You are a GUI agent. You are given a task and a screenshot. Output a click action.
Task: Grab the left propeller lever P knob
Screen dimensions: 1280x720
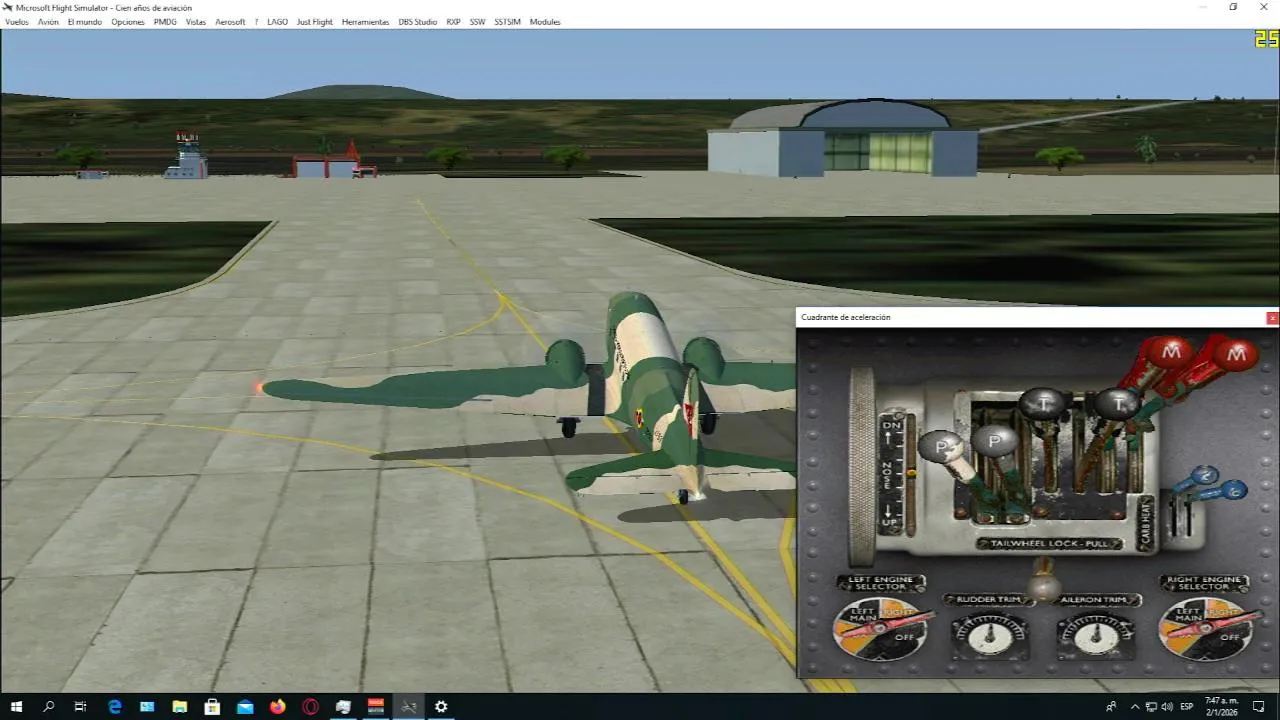pos(939,446)
